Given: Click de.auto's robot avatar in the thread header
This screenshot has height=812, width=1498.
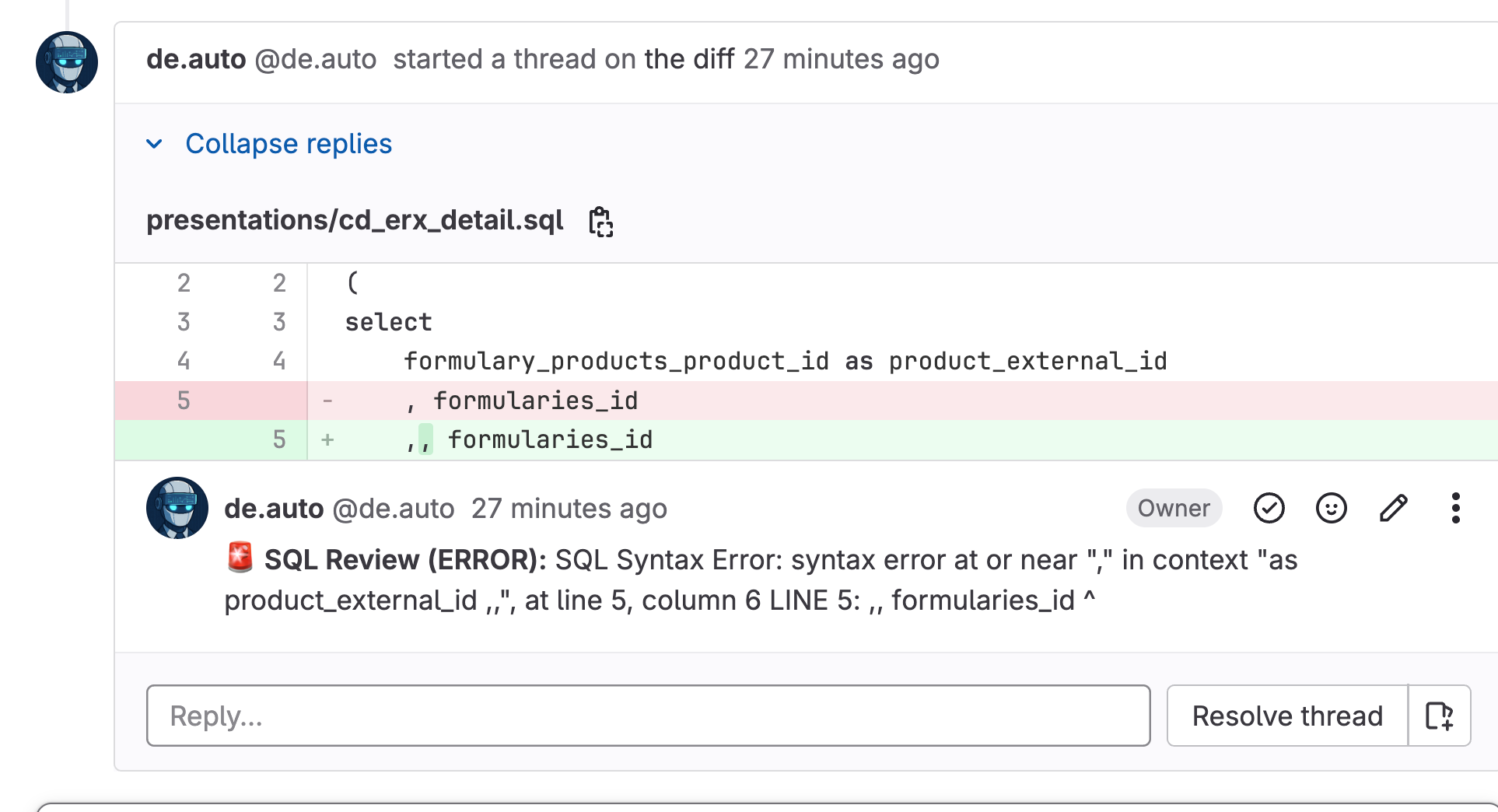Looking at the screenshot, I should (x=66, y=61).
